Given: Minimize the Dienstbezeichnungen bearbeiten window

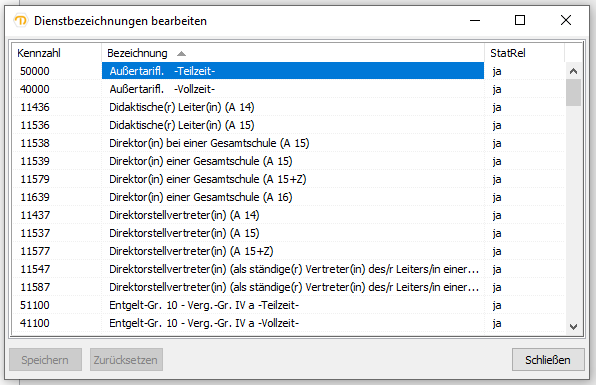Looking at the screenshot, I should [475, 20].
